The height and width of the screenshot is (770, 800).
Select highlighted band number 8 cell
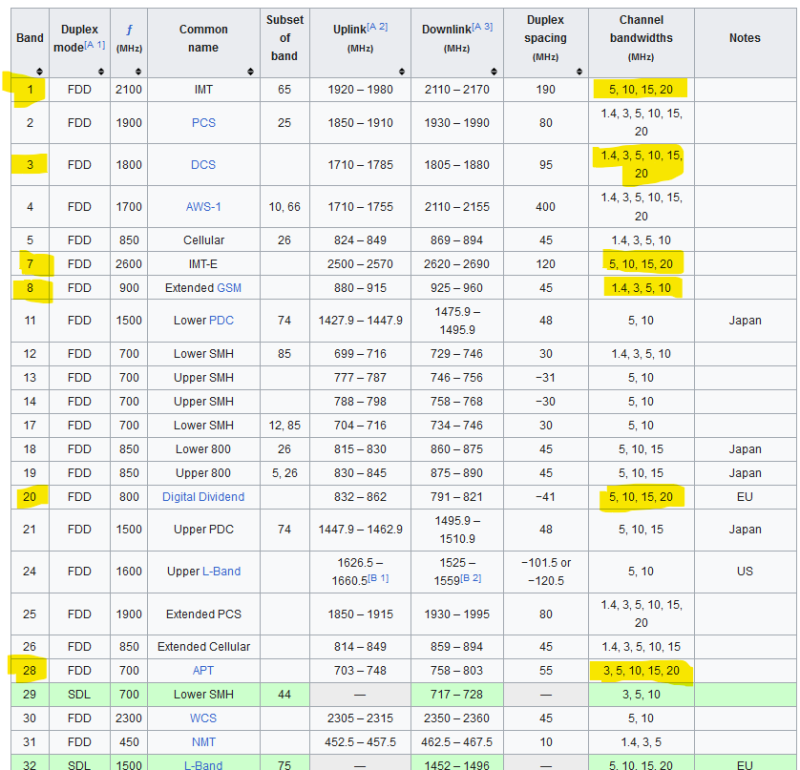pyautogui.click(x=30, y=288)
